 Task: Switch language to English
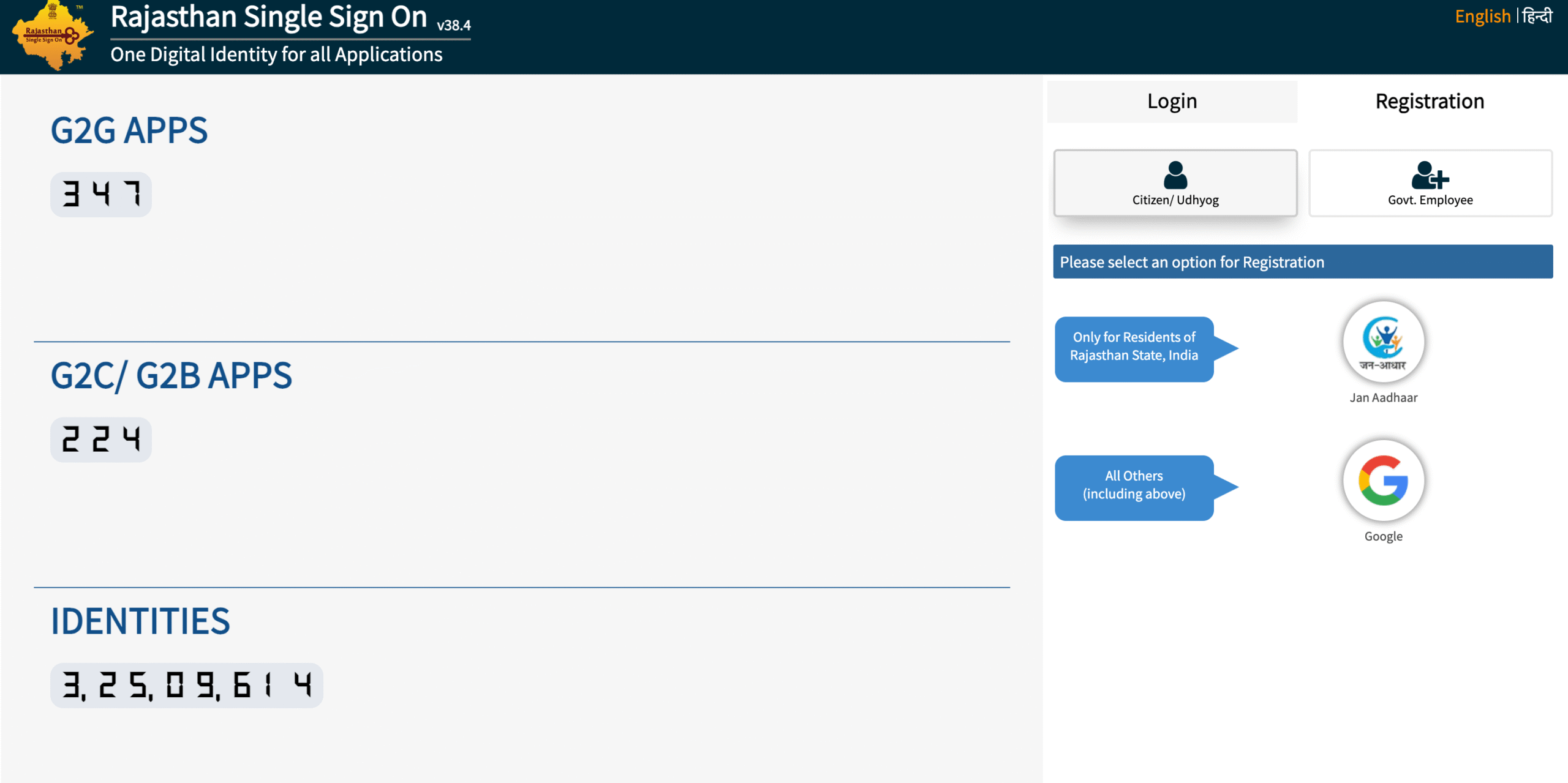1482,17
